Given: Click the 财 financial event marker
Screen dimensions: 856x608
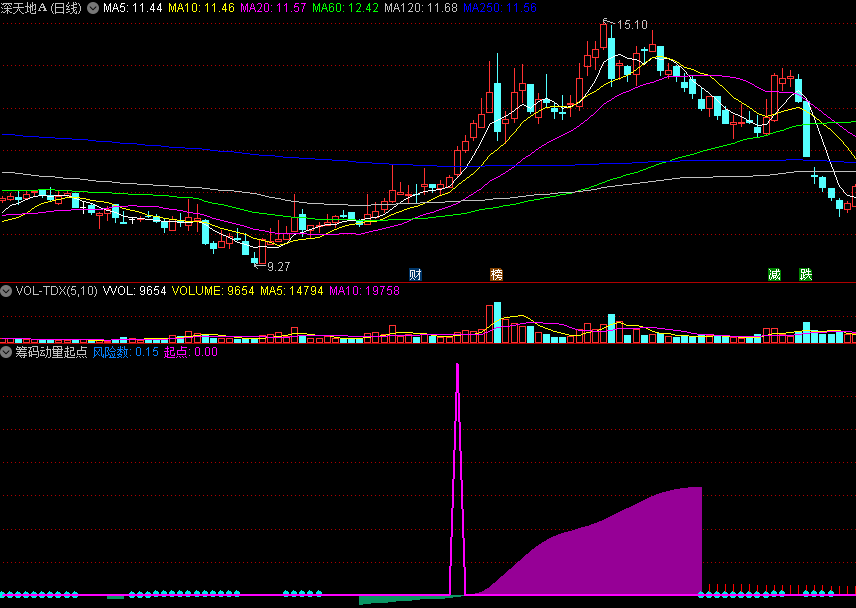Looking at the screenshot, I should click(415, 274).
